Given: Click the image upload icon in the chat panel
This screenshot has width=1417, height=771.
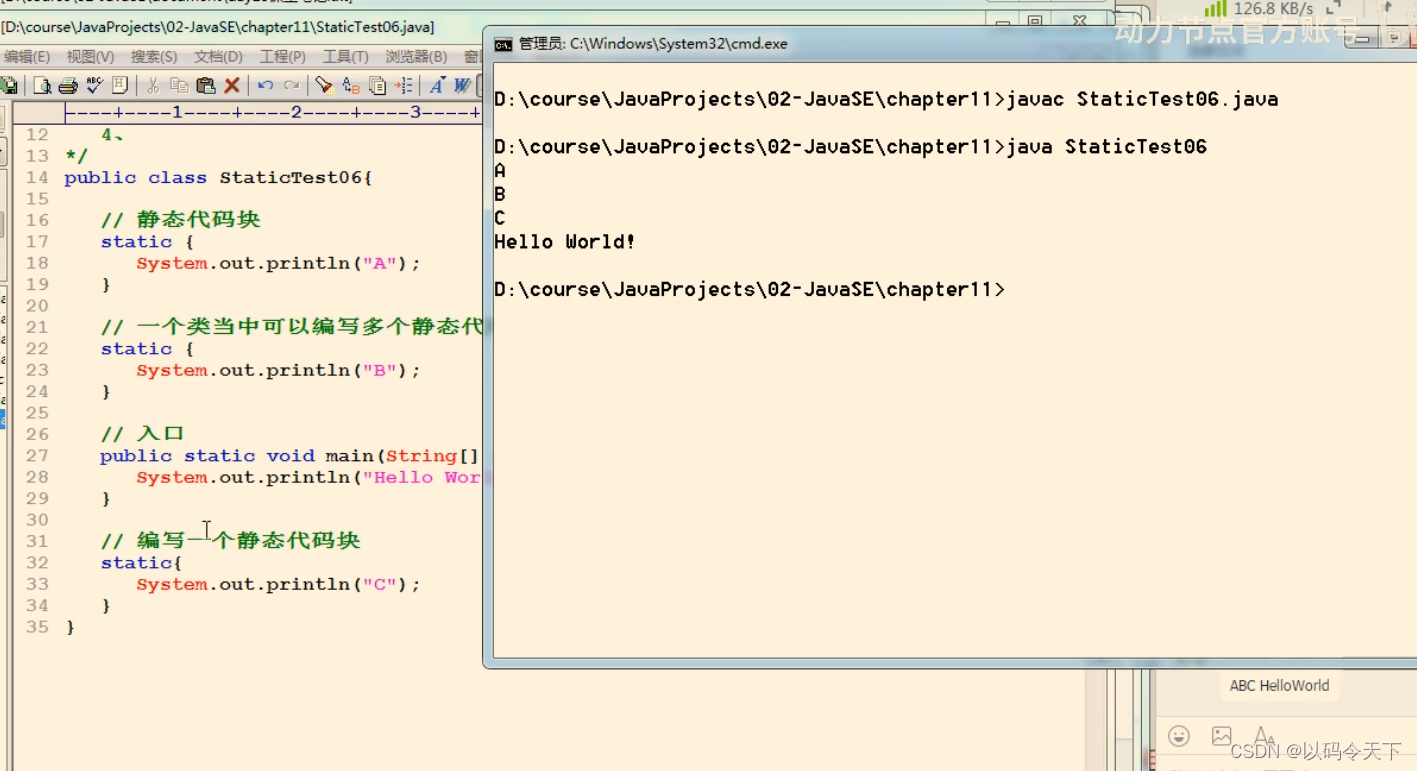Looking at the screenshot, I should [1221, 736].
